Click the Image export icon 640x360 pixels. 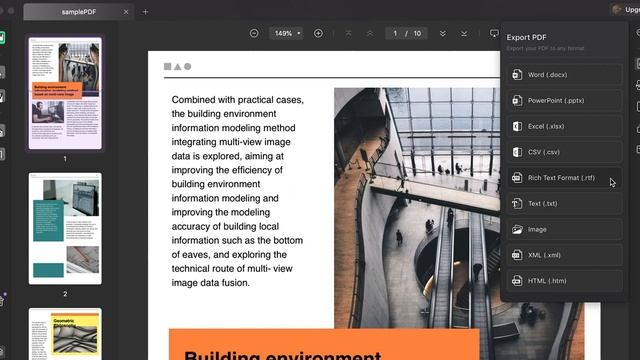pyautogui.click(x=517, y=229)
